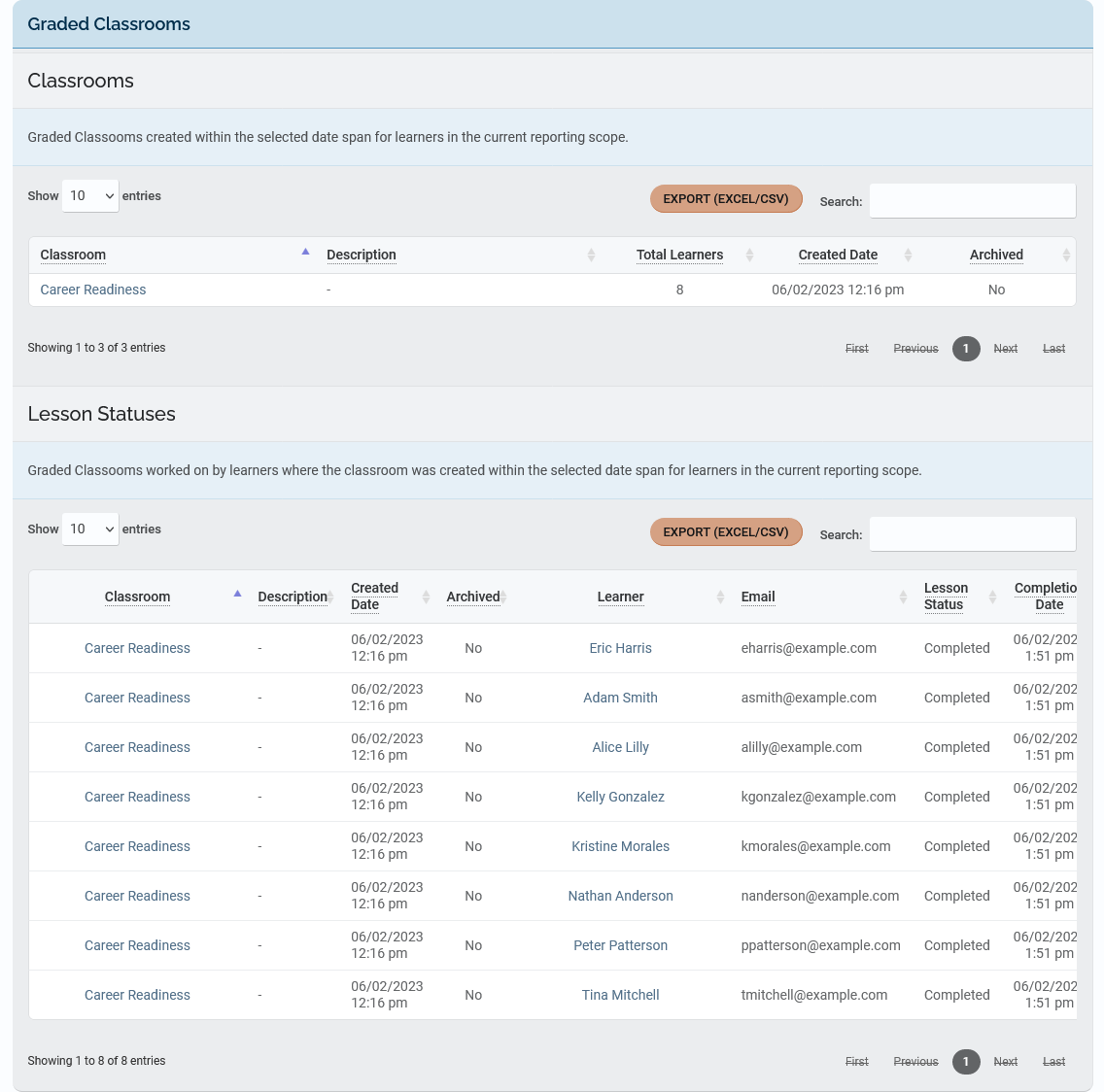
Task: Sort Lesson Statuses by Classroom arrow
Action: (x=238, y=595)
